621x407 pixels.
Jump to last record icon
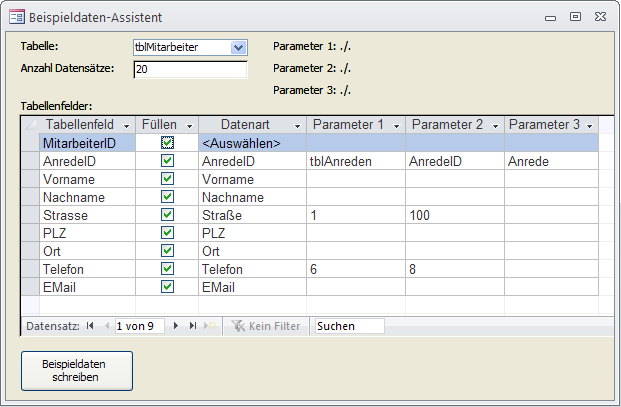(193, 325)
